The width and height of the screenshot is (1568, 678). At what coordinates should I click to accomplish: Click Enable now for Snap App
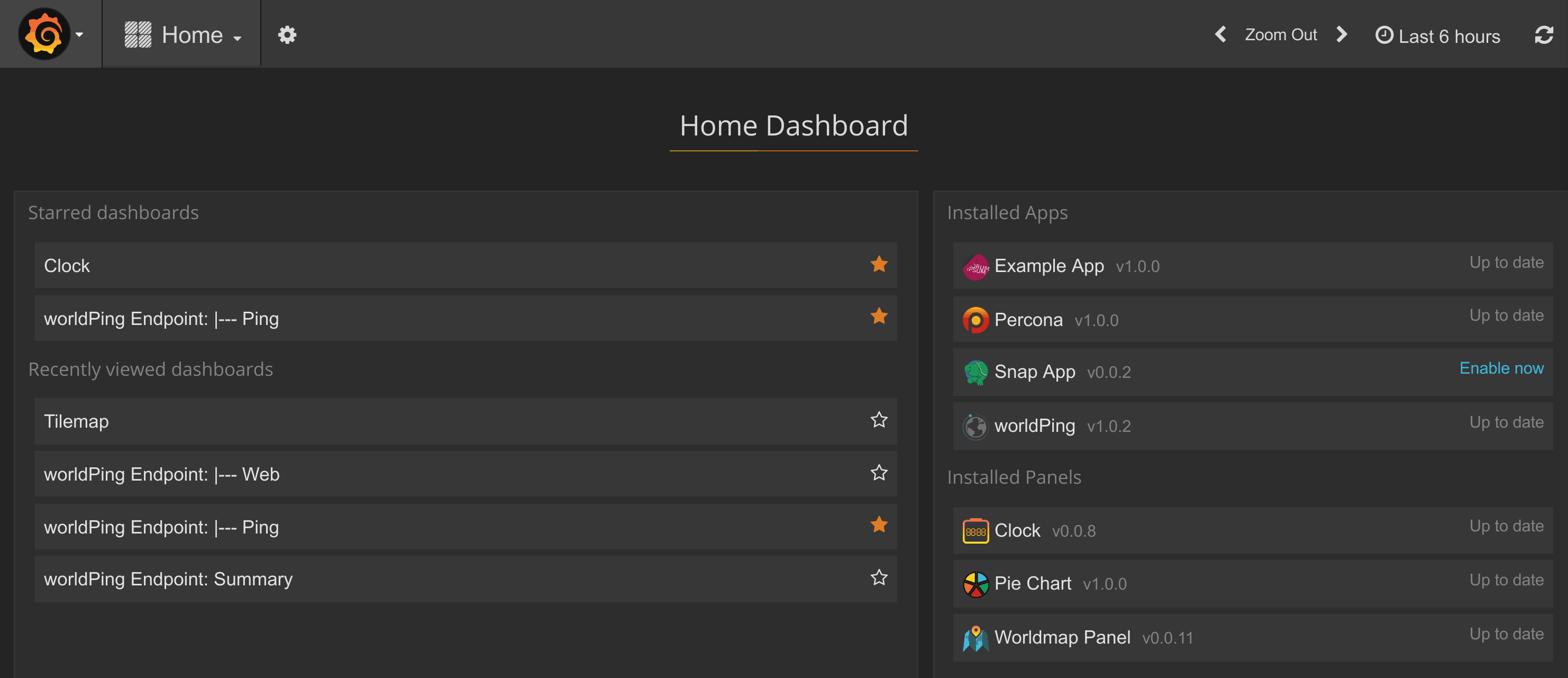1501,368
